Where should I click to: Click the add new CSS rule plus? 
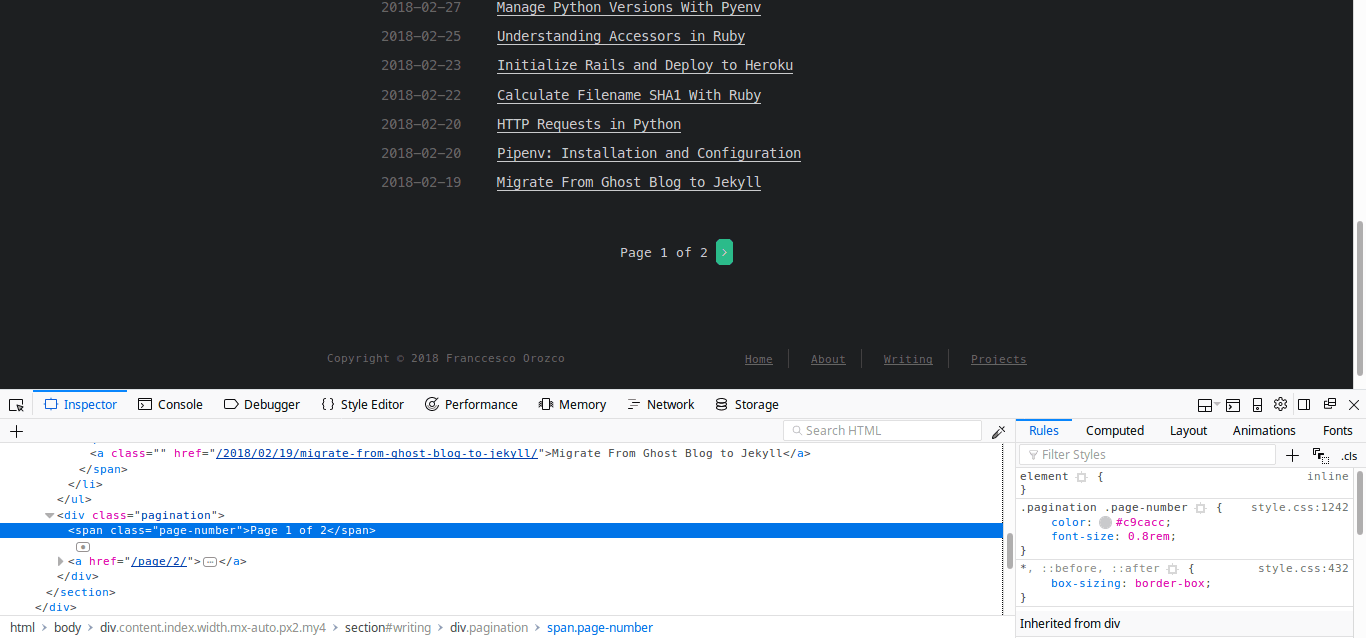click(1292, 455)
